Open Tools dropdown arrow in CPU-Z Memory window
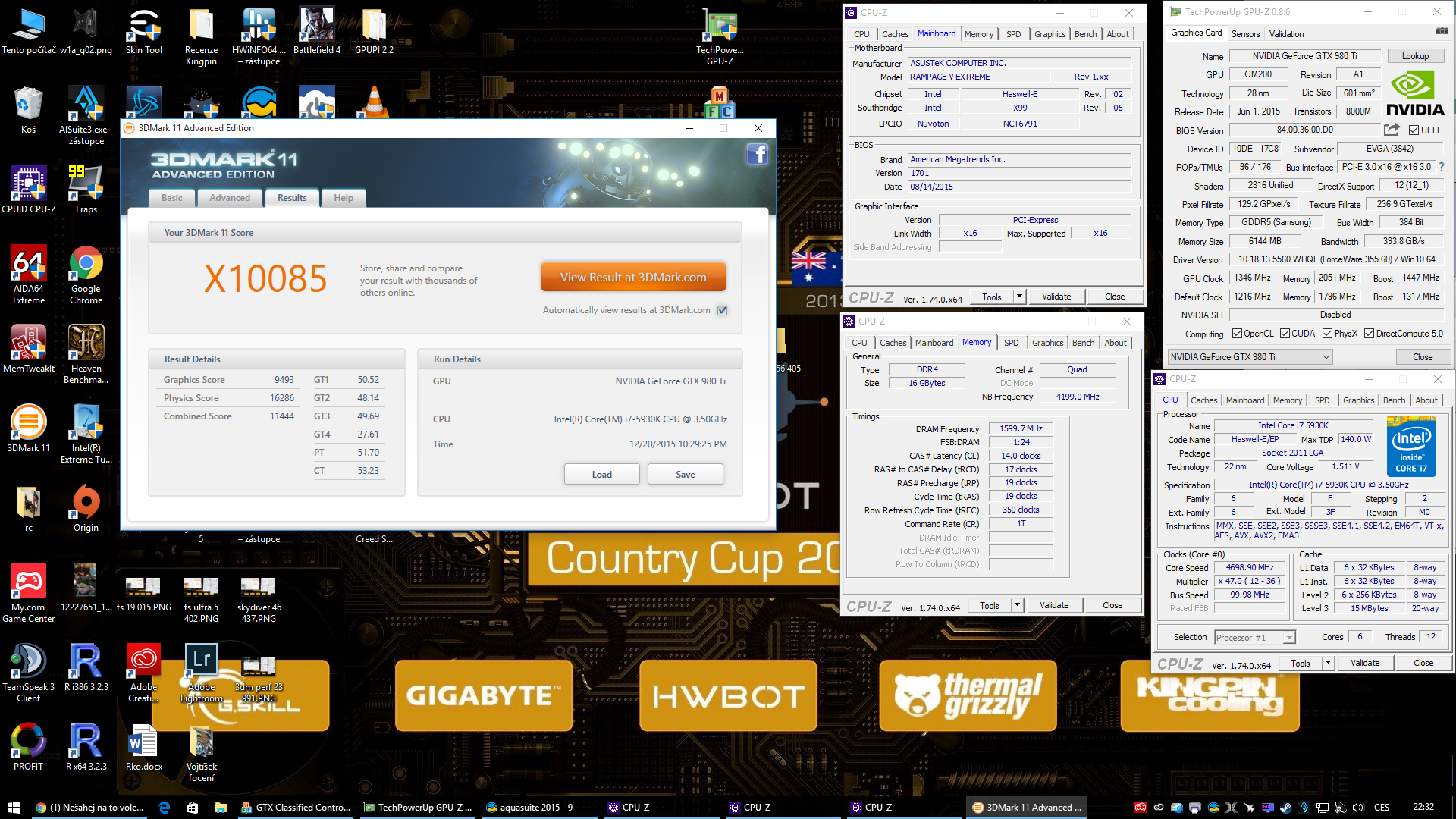 [x=1017, y=605]
